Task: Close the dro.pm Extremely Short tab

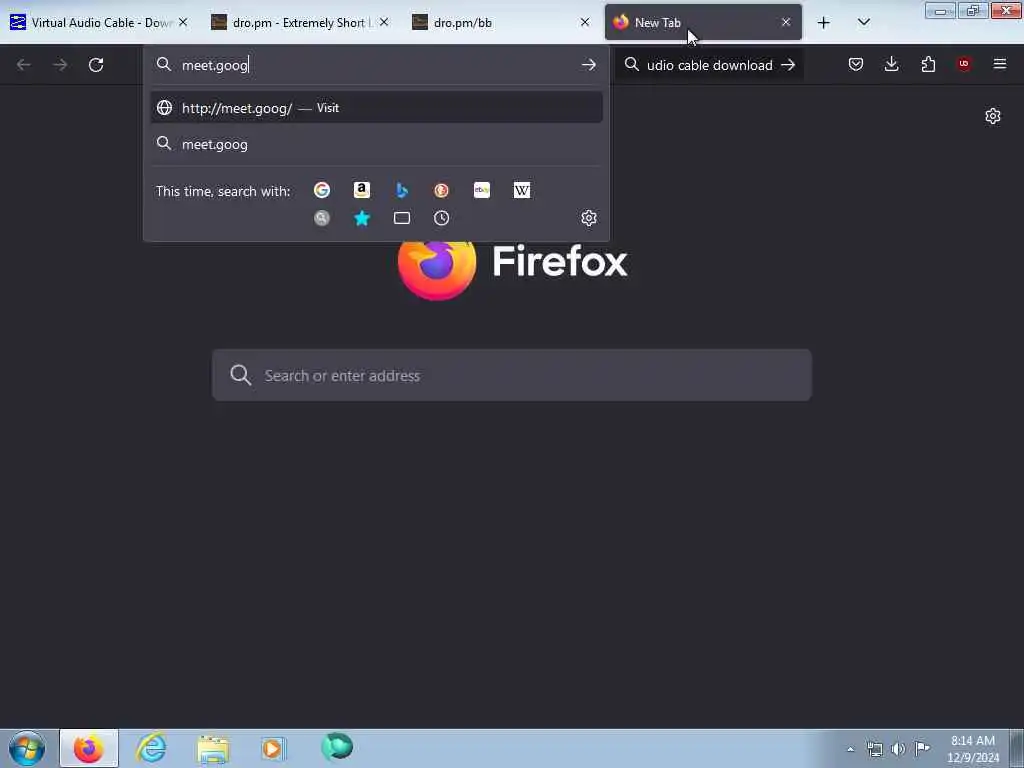Action: click(x=384, y=22)
